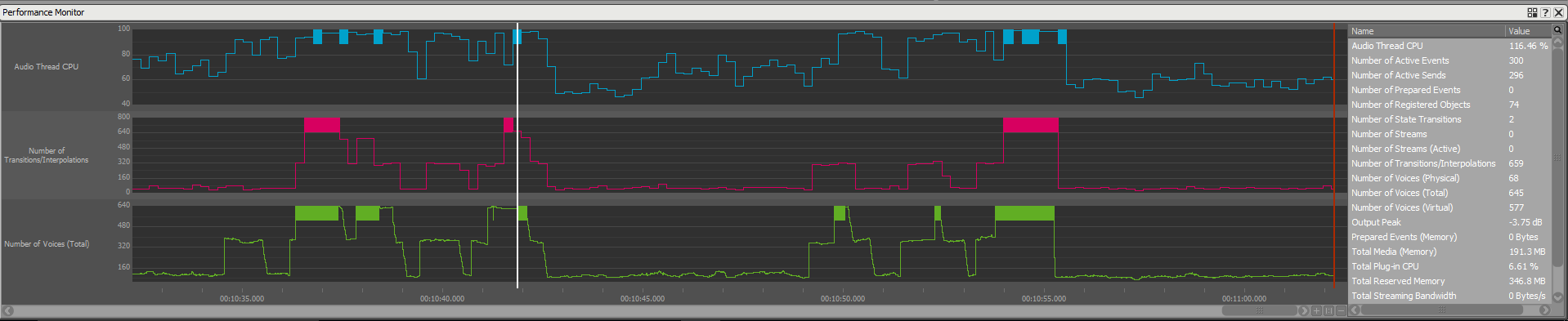Select the Total Plug-in CPU row
The image size is (1568, 321).
tap(1449, 266)
